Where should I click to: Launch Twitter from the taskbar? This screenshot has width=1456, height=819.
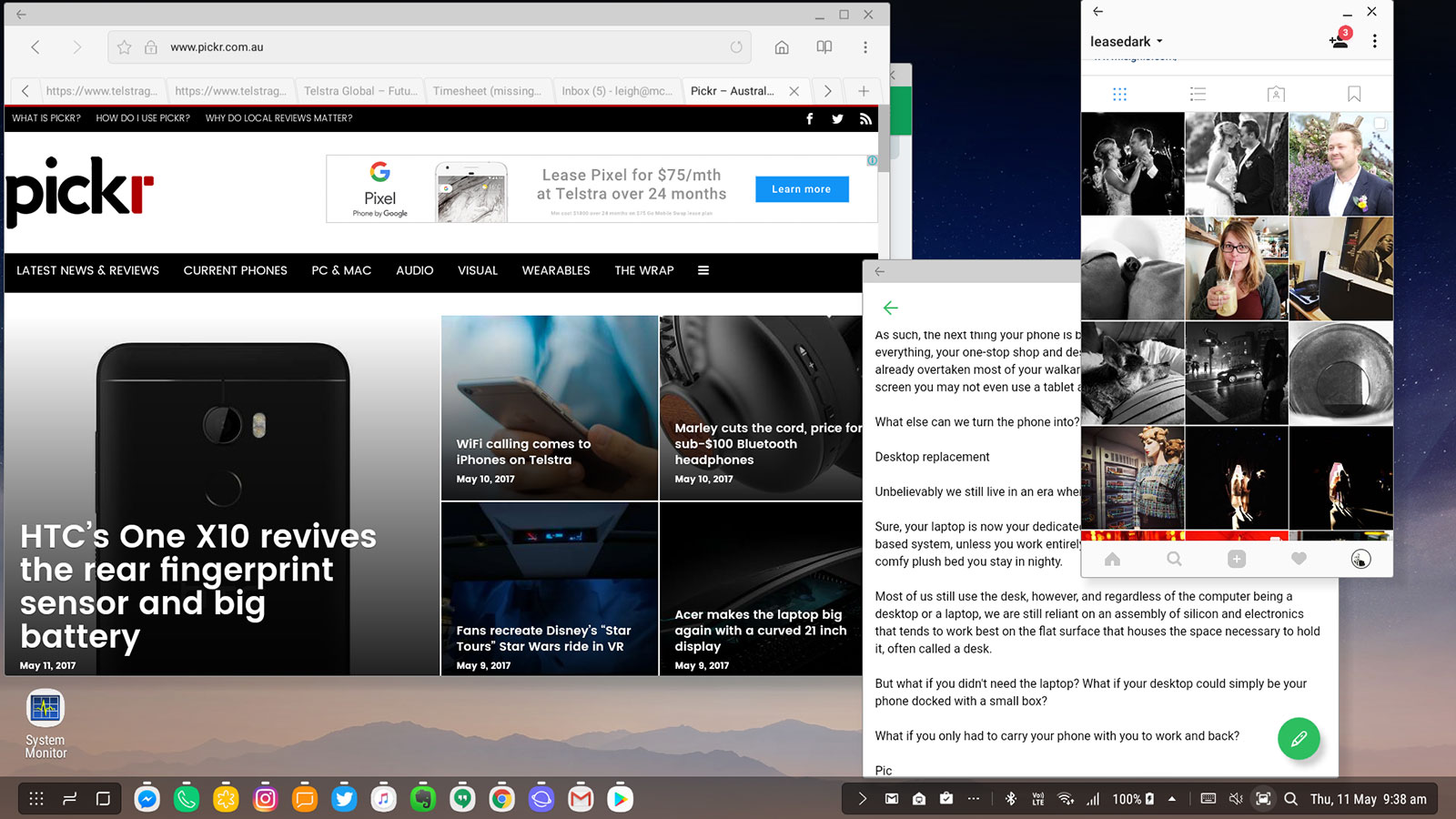[344, 799]
